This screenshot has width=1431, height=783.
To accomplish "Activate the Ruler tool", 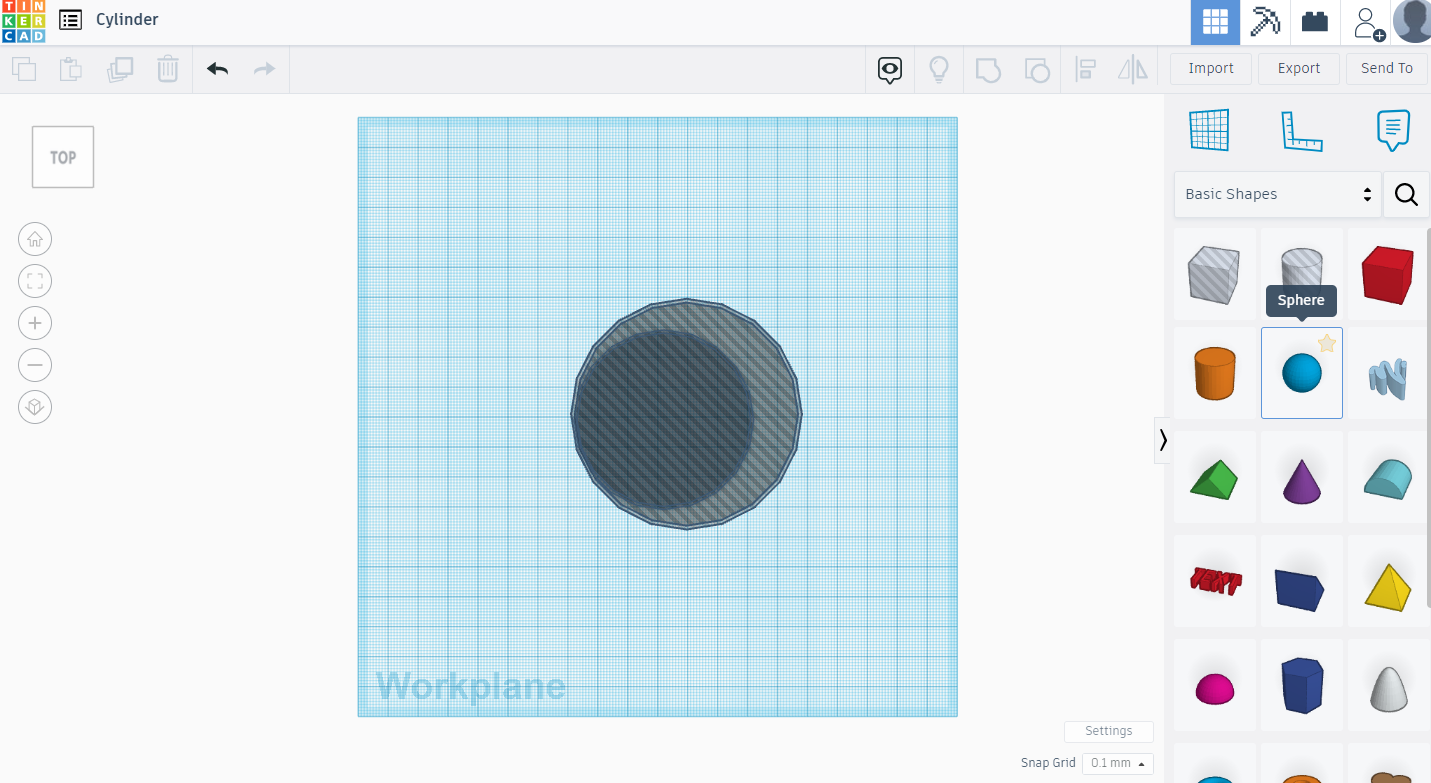I will [1301, 130].
